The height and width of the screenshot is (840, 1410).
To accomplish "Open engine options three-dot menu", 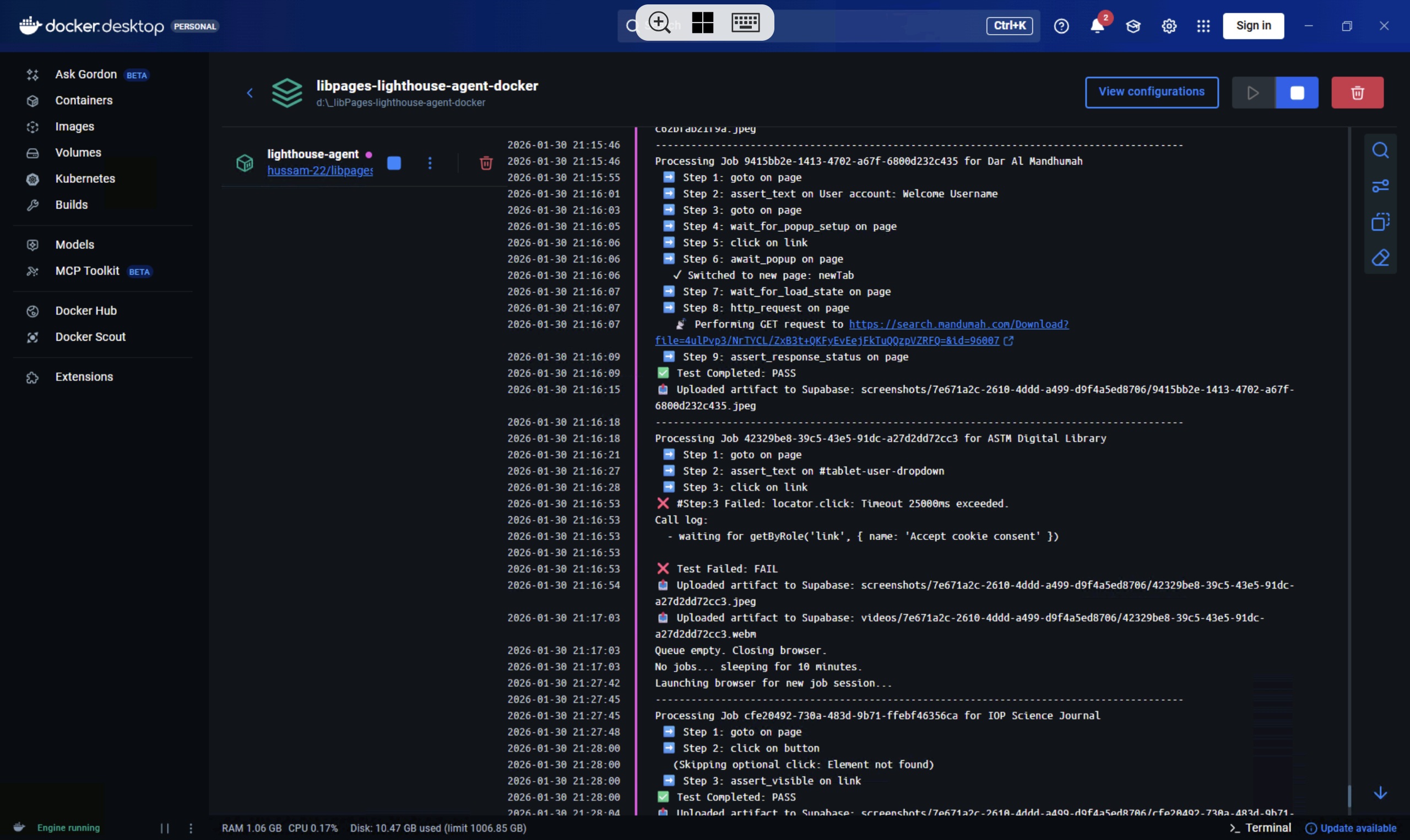I will click(x=191, y=828).
